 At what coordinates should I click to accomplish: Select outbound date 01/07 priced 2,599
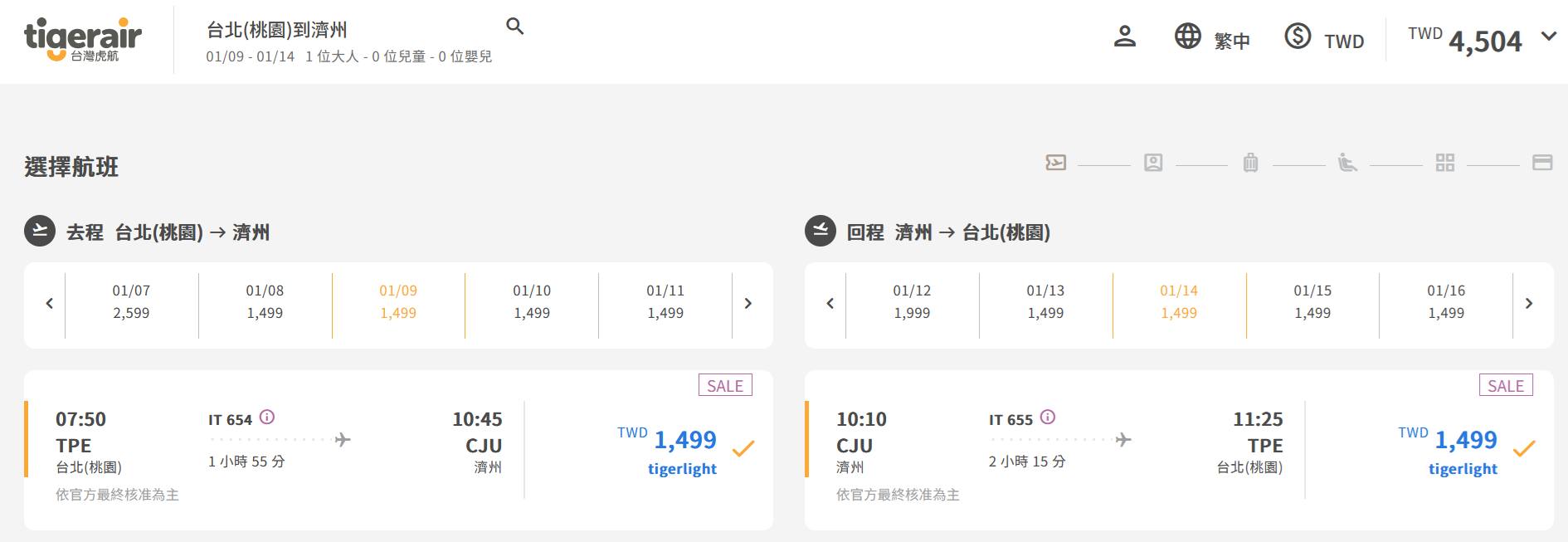click(x=131, y=301)
